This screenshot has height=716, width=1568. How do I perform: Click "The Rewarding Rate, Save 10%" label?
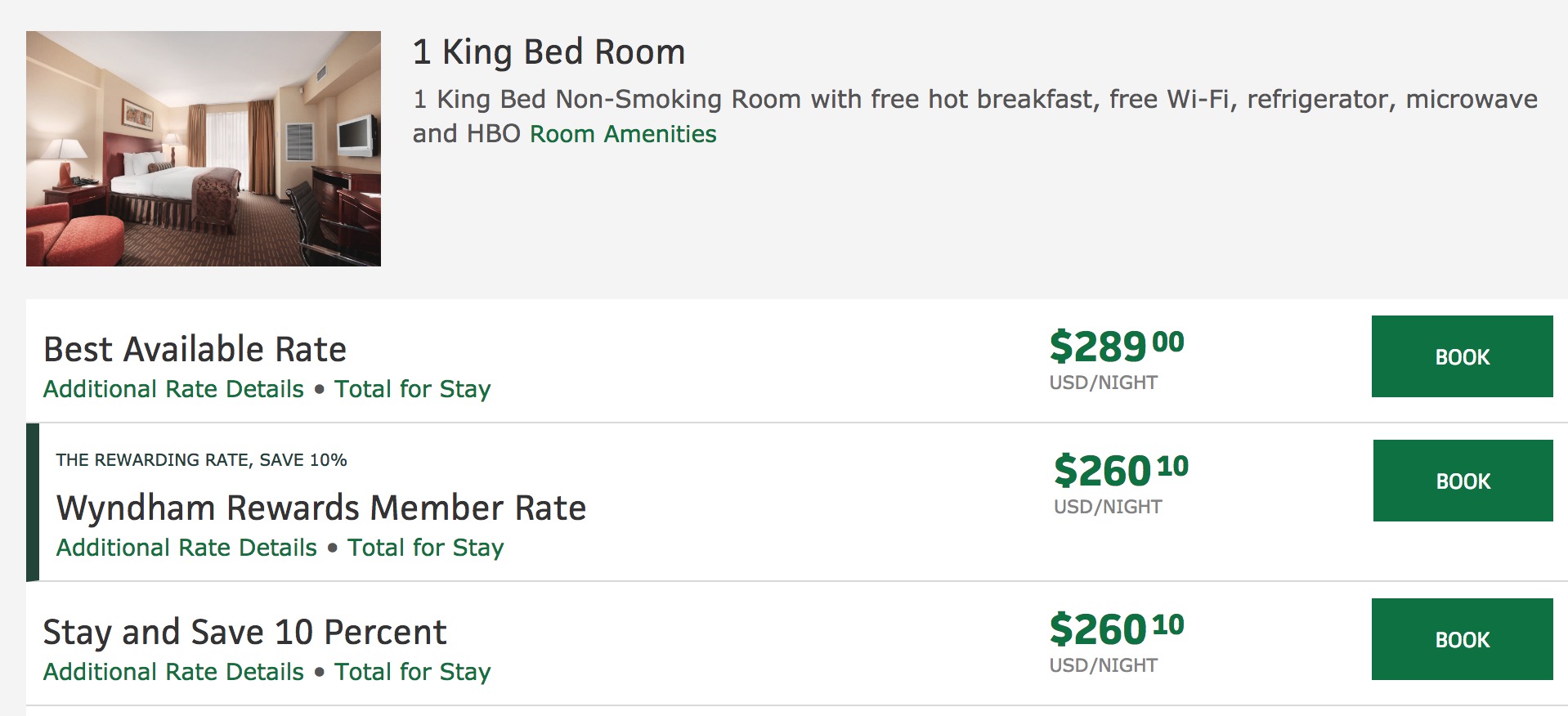click(201, 460)
